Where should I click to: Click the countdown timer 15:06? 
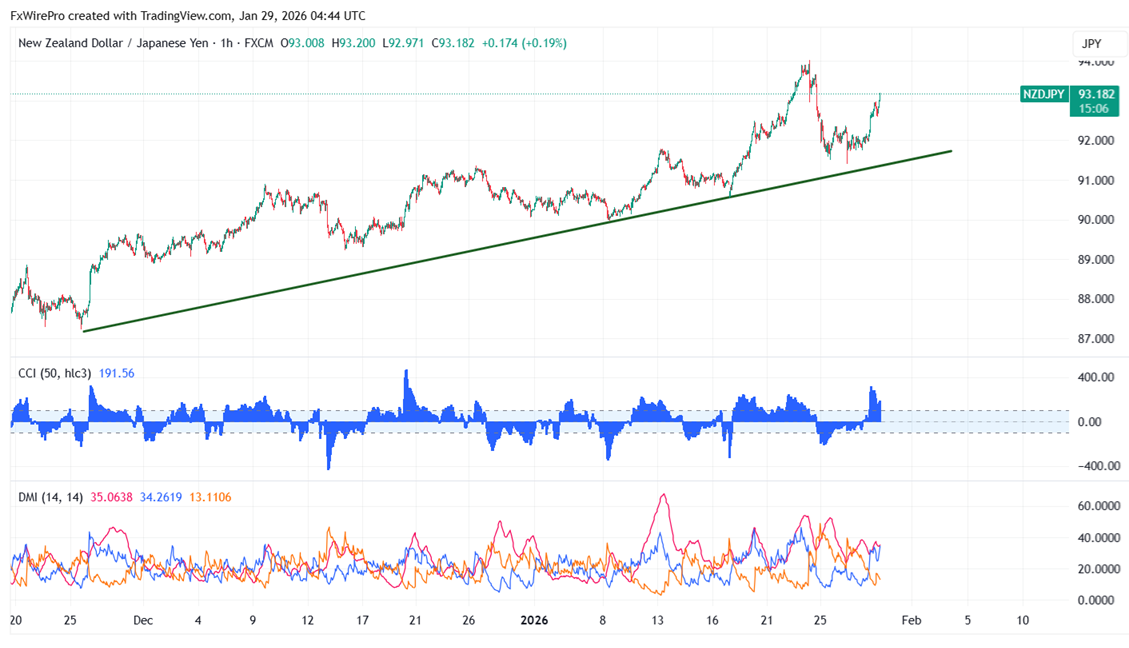[1094, 109]
